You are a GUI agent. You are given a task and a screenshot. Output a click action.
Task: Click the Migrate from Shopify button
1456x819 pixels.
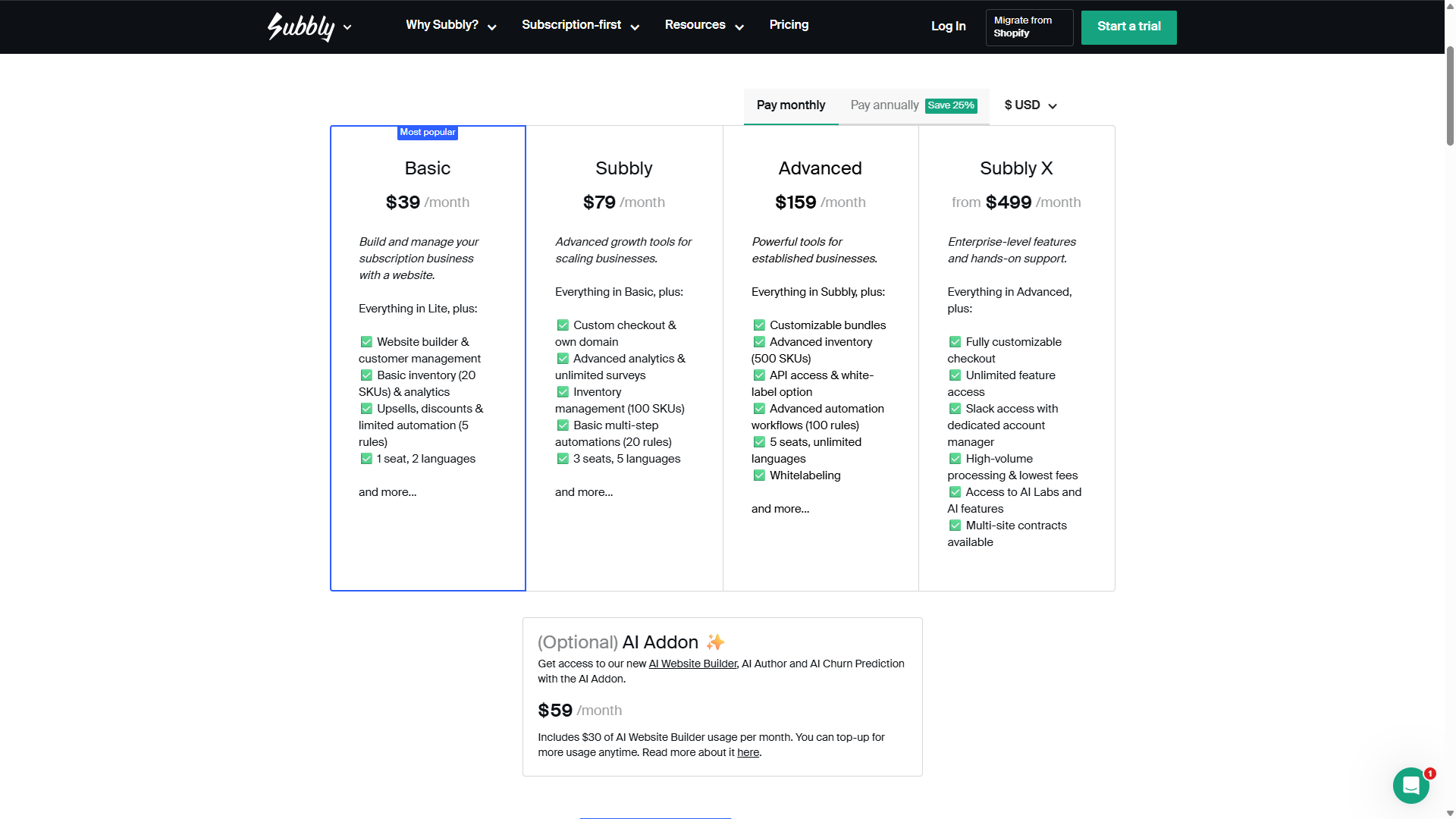1028,27
